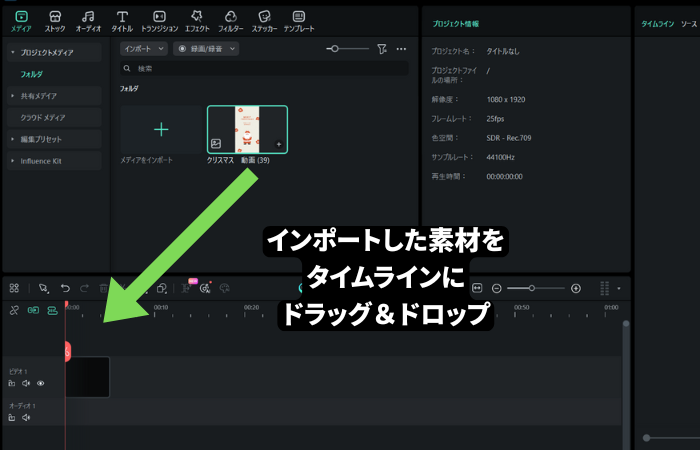Click the 1080 x 1920 resolution value
Image resolution: width=700 pixels, height=450 pixels.
(x=506, y=100)
